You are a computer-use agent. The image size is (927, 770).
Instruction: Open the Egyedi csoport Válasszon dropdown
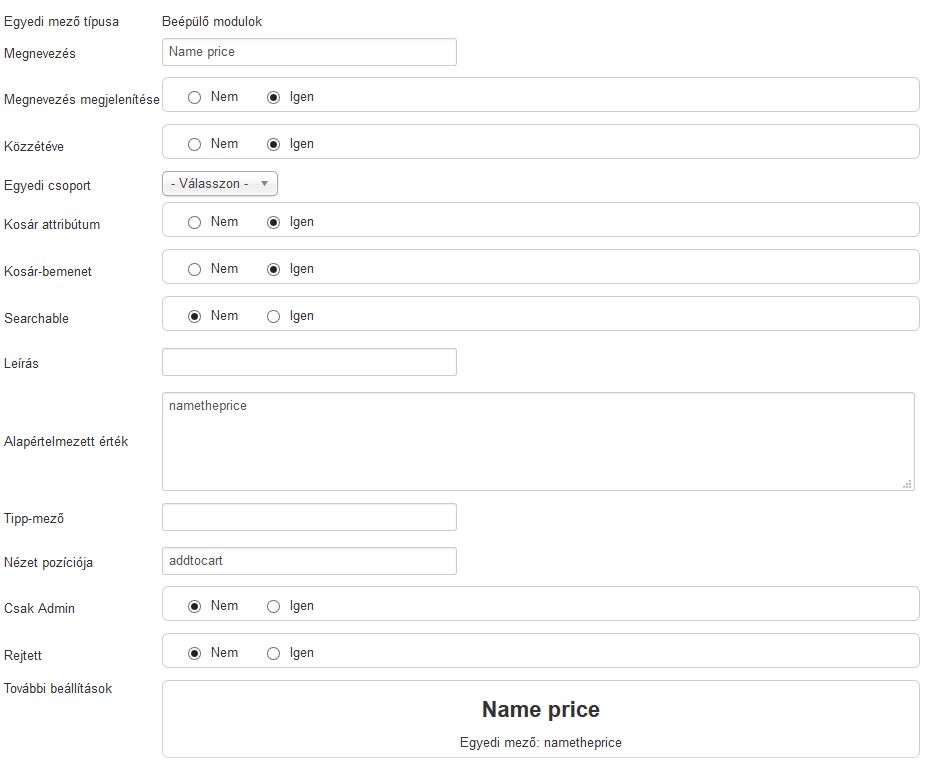219,184
